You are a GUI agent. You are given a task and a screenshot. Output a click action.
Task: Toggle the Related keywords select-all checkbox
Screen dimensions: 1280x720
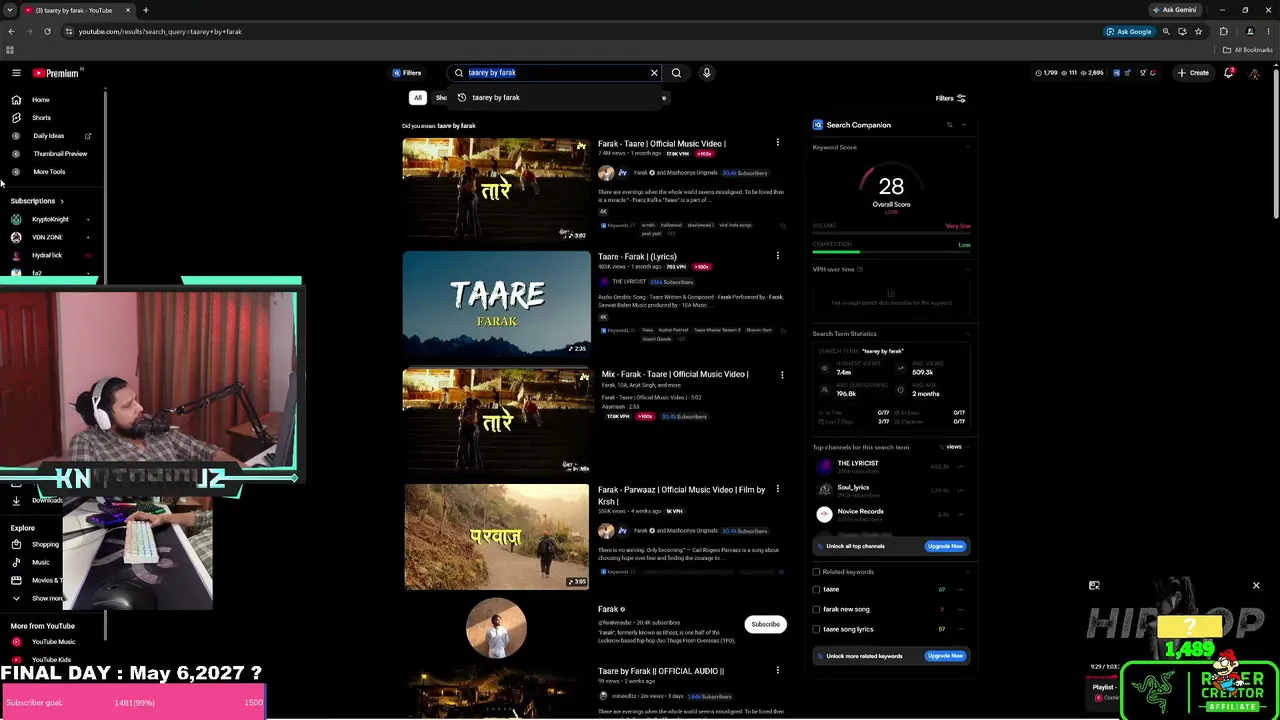(x=816, y=572)
